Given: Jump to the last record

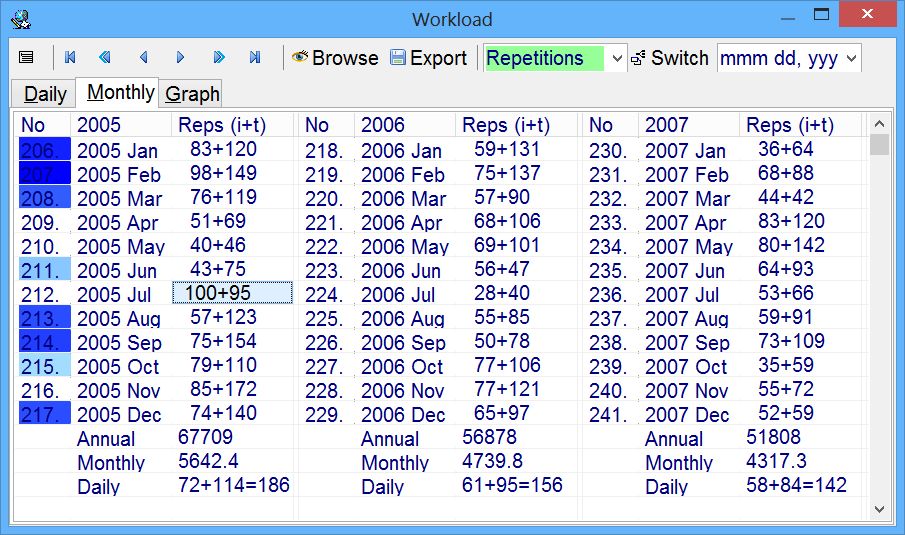Looking at the screenshot, I should click(255, 58).
